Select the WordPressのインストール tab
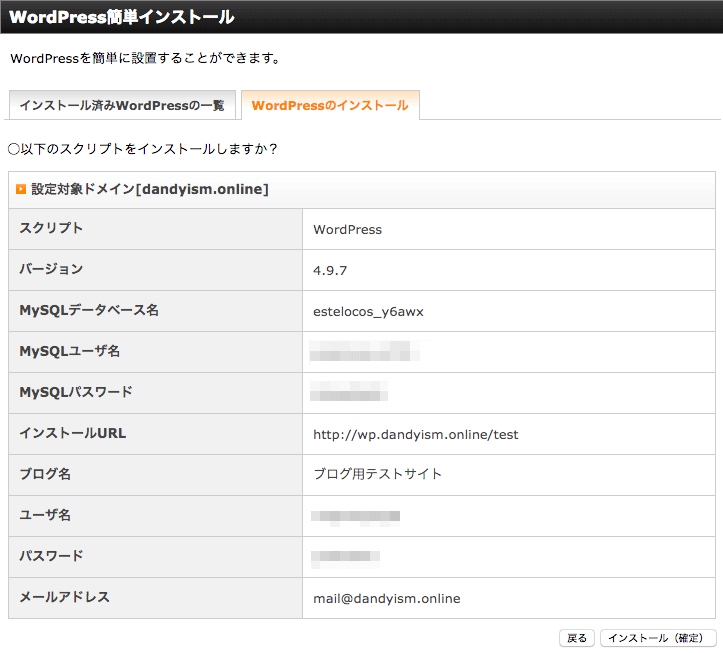This screenshot has height=653, width=723. [330, 105]
